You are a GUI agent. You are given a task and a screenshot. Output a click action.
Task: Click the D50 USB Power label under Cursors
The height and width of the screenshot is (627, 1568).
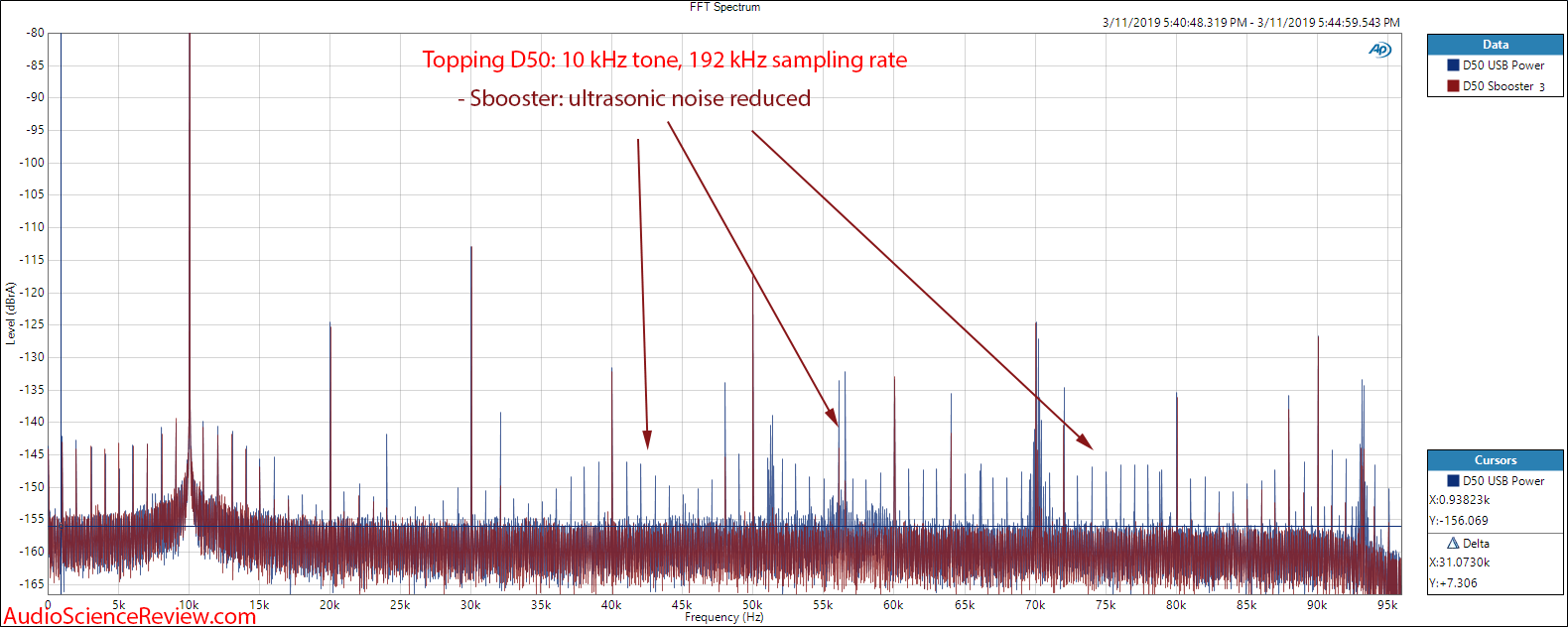click(1503, 481)
